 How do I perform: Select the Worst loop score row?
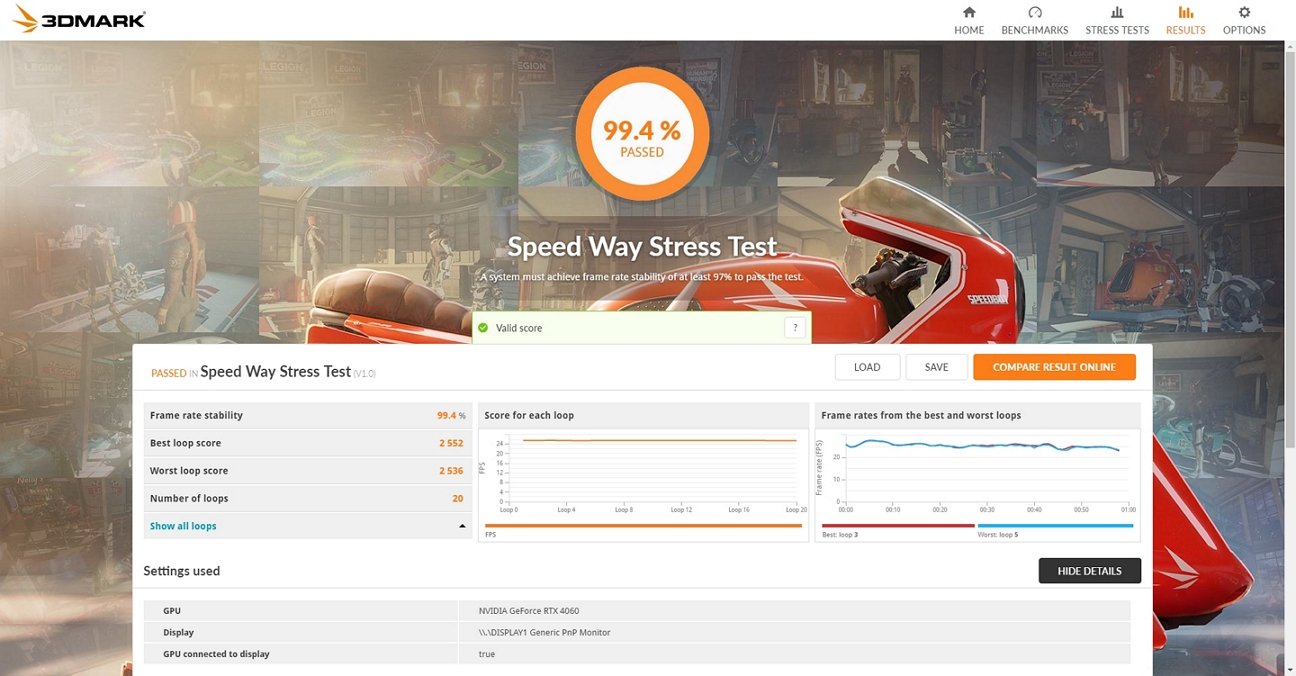point(308,471)
